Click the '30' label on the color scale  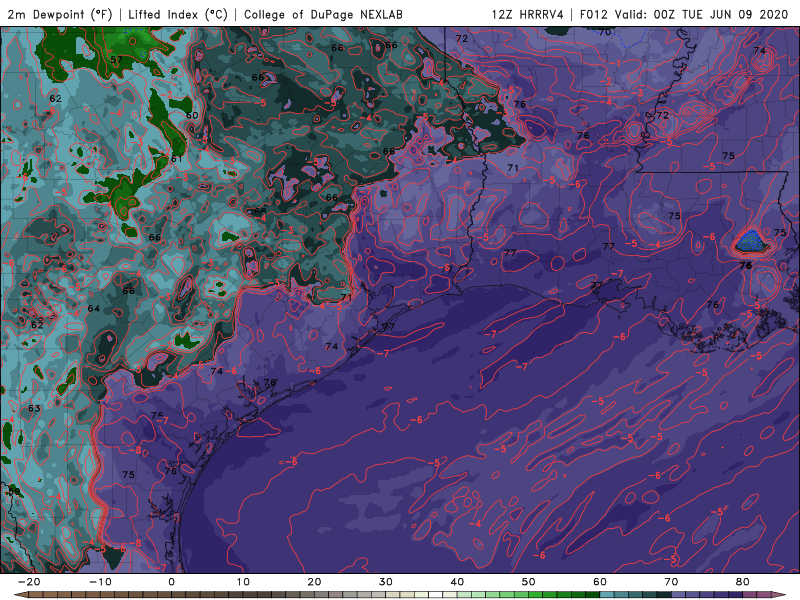(386, 582)
